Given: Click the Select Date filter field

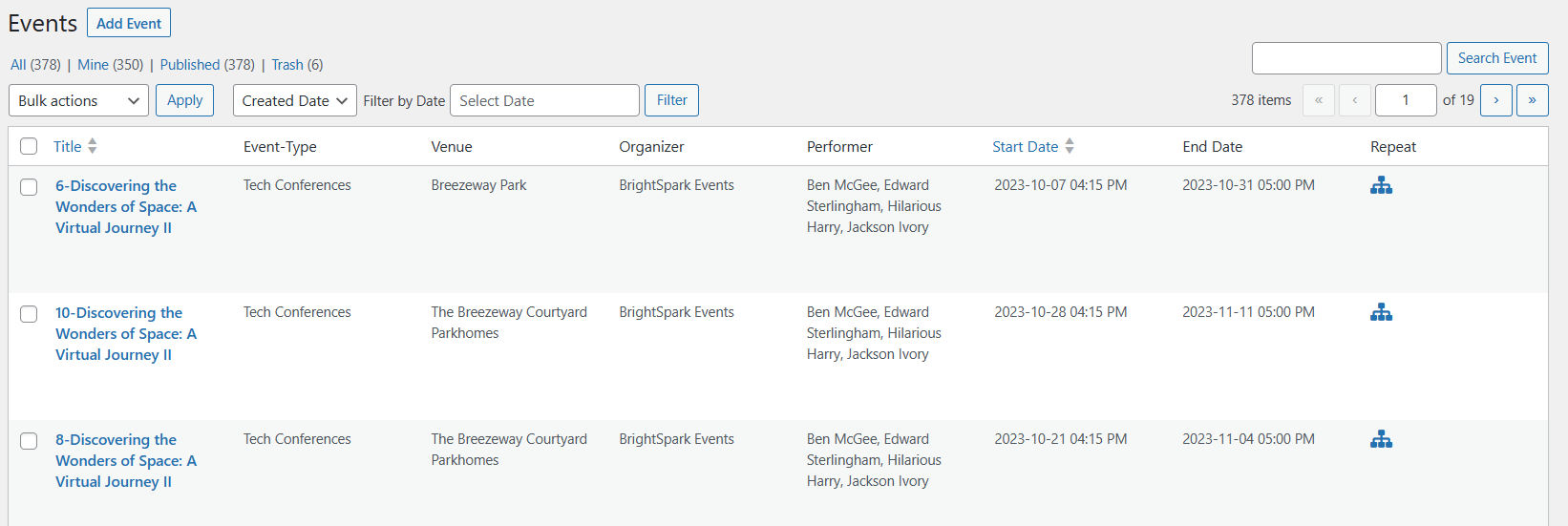Looking at the screenshot, I should point(544,100).
